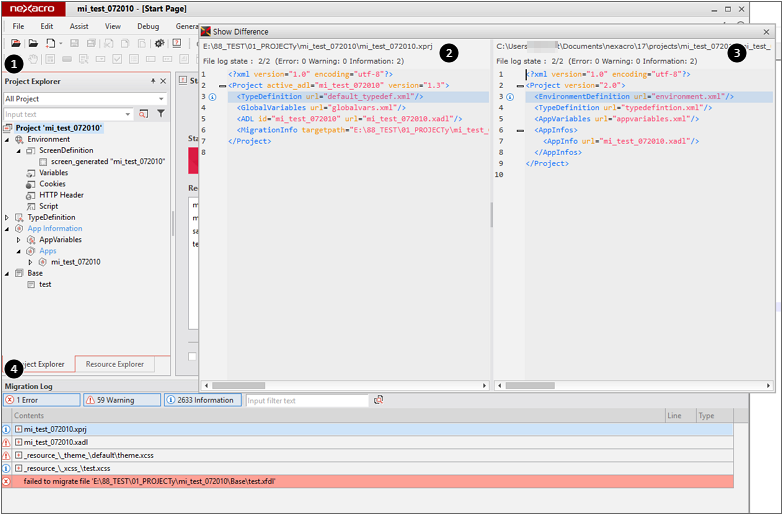Click the filter funnel icon in Project Explorer
This screenshot has width=782, height=514.
(x=160, y=114)
